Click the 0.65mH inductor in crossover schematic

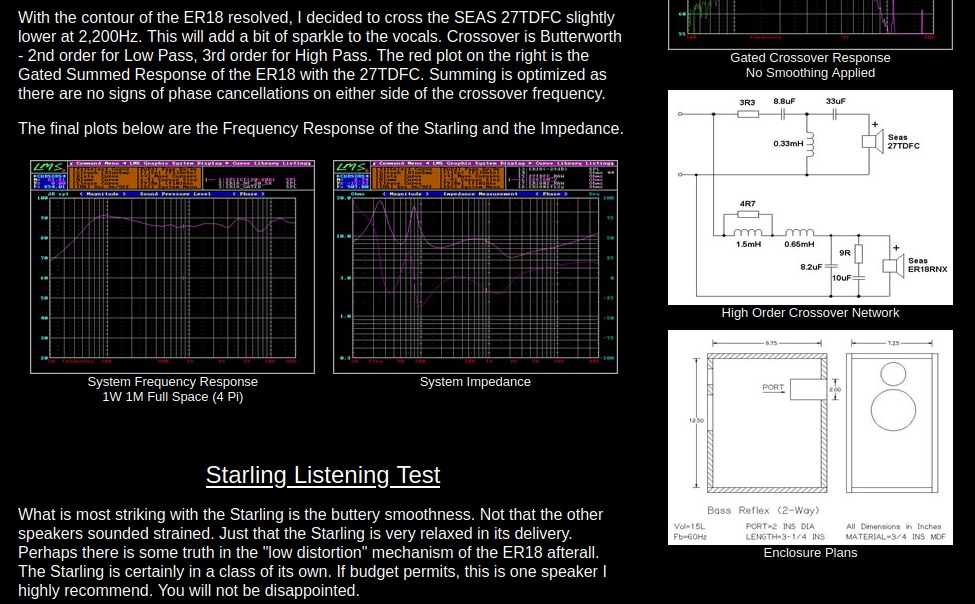(800, 233)
